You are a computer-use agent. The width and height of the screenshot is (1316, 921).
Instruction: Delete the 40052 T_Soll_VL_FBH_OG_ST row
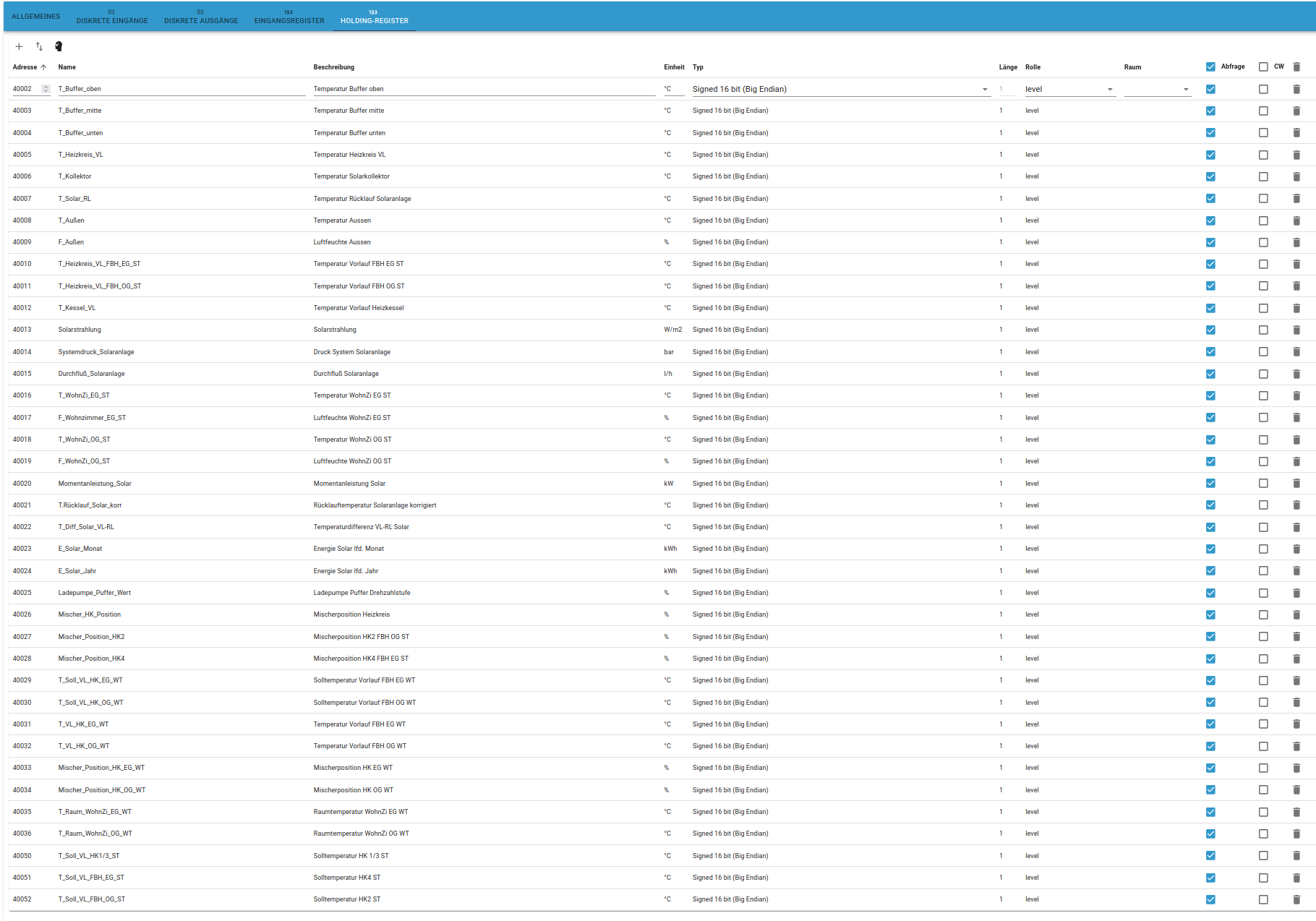tap(1296, 899)
